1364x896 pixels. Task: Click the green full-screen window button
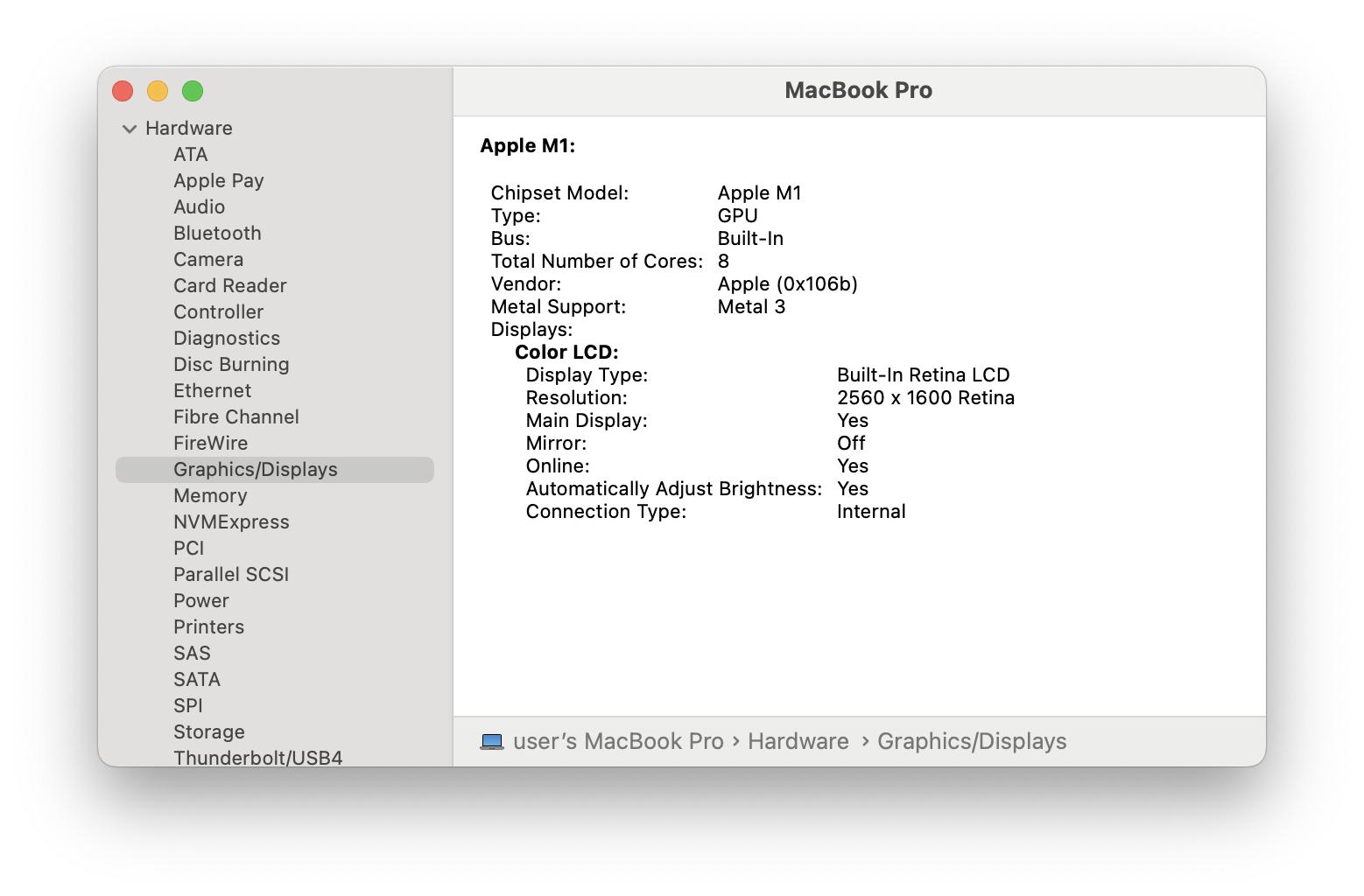(193, 91)
